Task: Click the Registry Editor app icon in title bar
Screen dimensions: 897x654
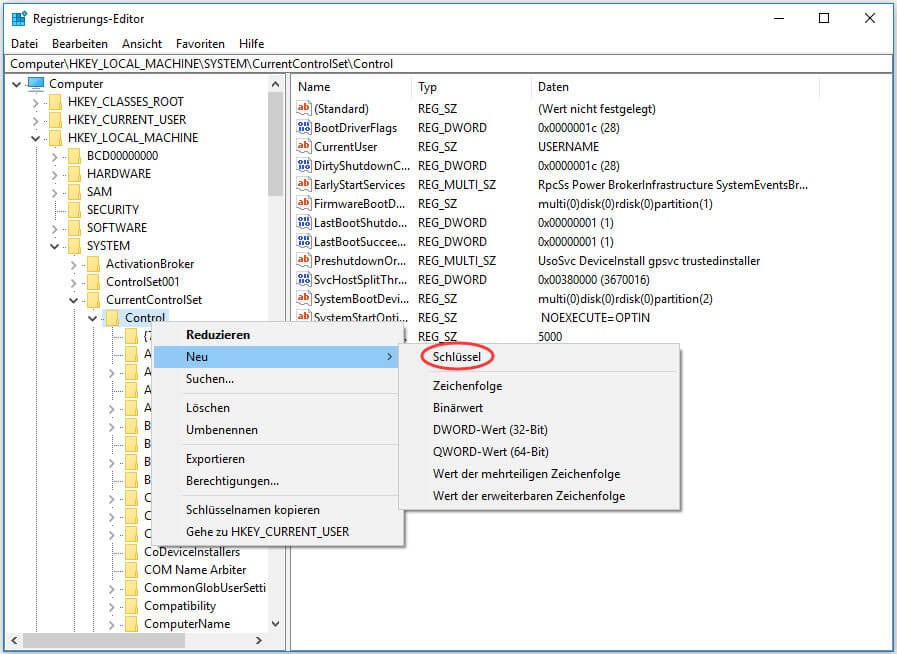Action: click(18, 18)
